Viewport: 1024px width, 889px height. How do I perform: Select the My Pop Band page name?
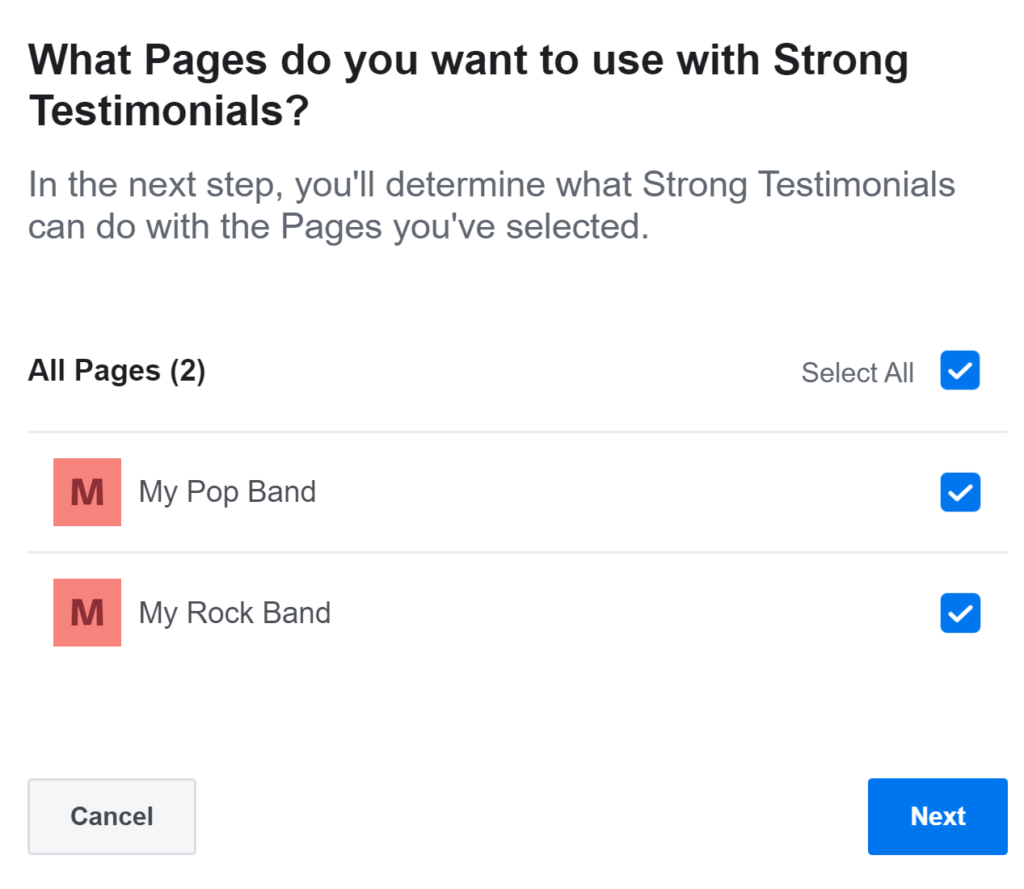point(227,492)
